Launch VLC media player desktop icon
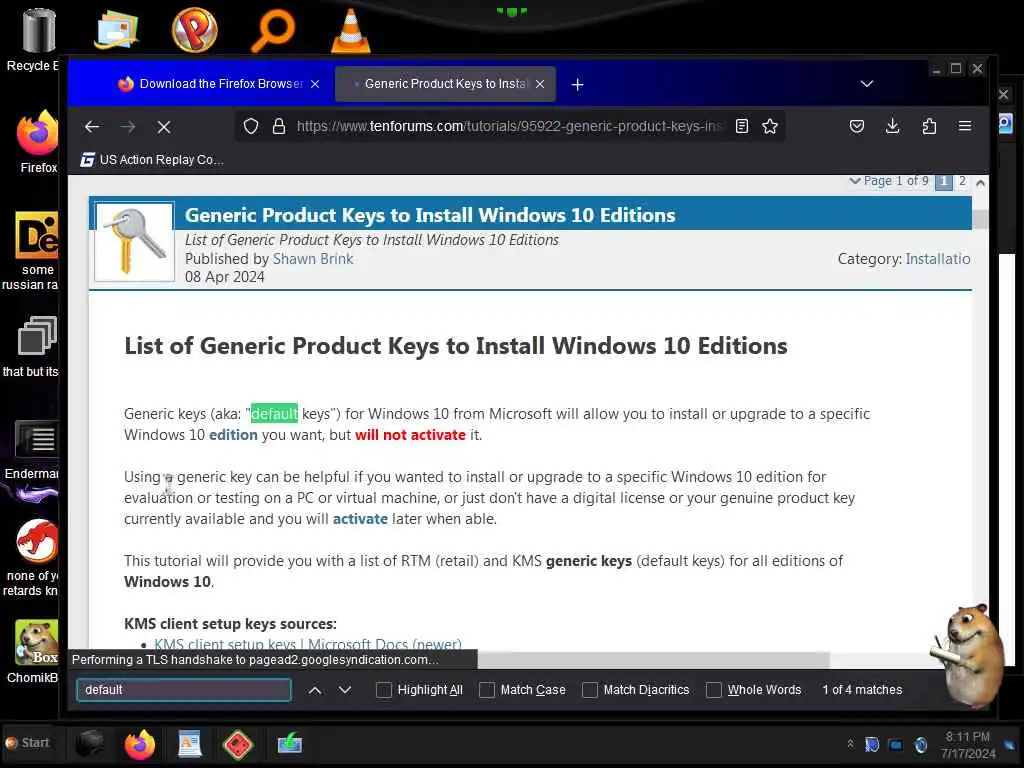This screenshot has width=1024, height=768. (x=351, y=31)
